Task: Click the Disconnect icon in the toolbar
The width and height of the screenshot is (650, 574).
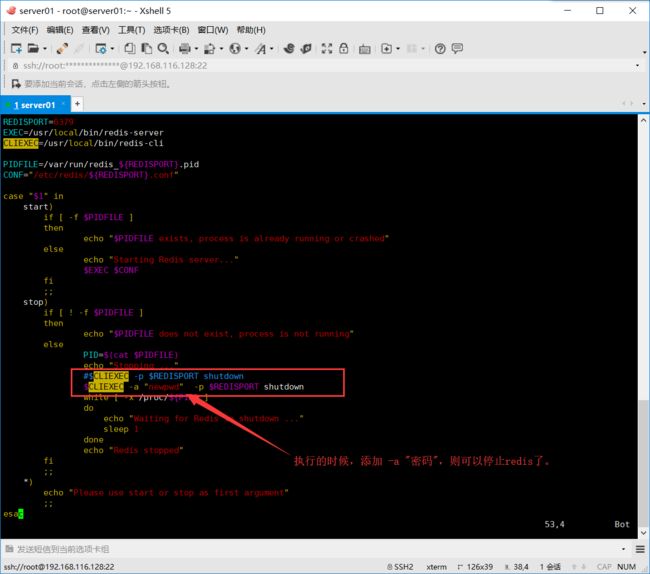Action: tap(79, 48)
